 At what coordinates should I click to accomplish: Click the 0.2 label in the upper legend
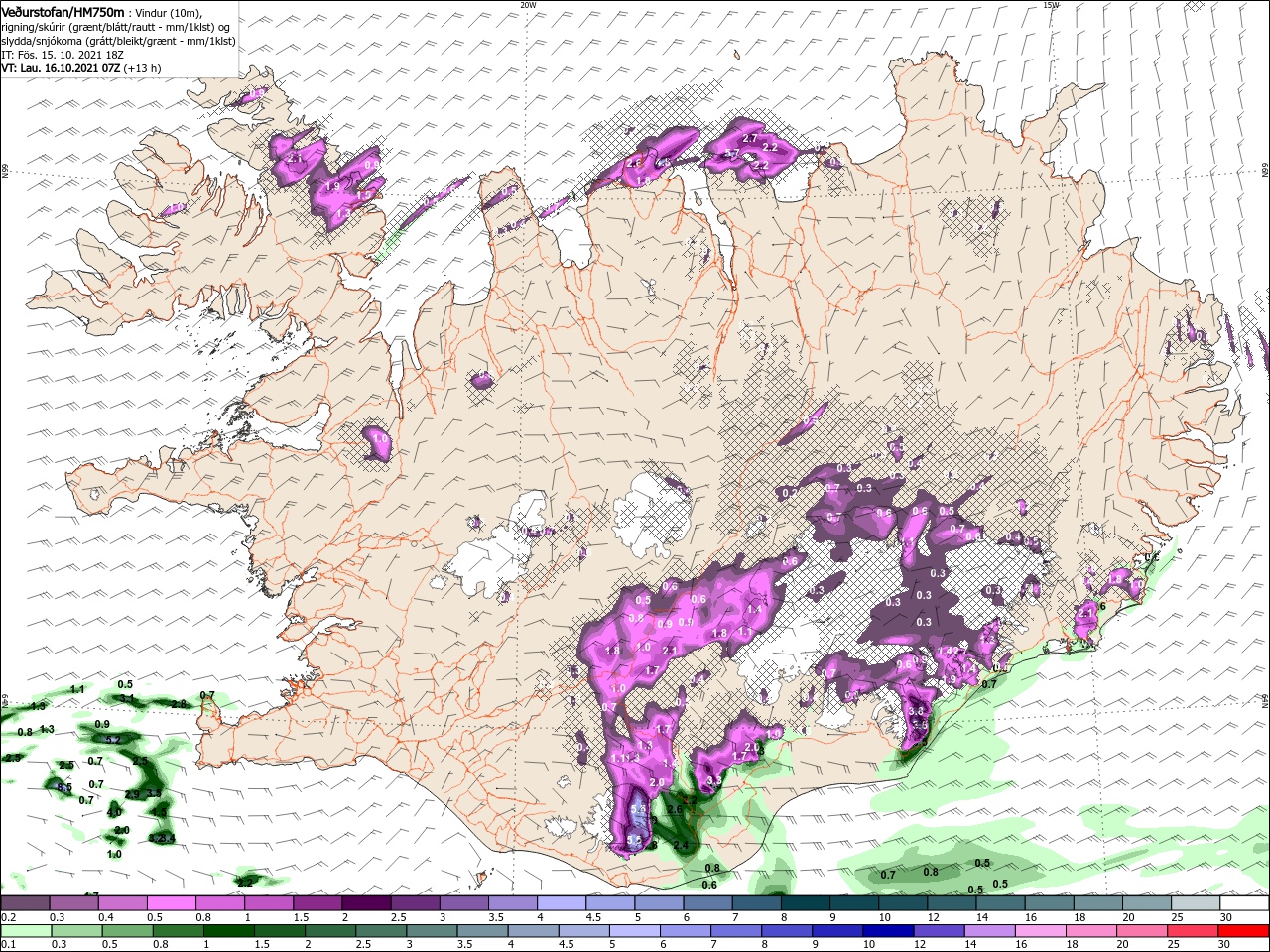(x=8, y=918)
